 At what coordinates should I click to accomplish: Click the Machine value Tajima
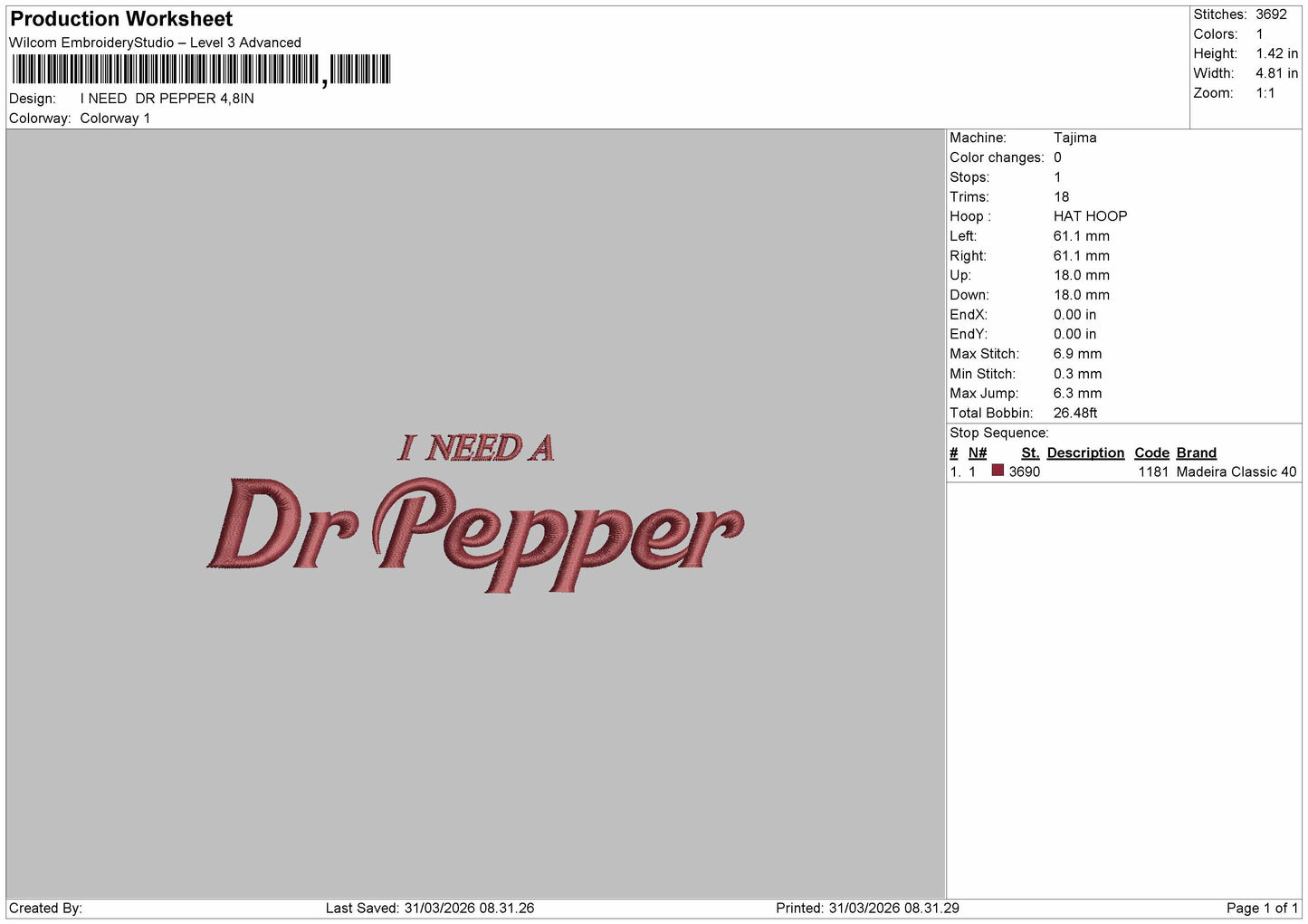tap(1074, 138)
